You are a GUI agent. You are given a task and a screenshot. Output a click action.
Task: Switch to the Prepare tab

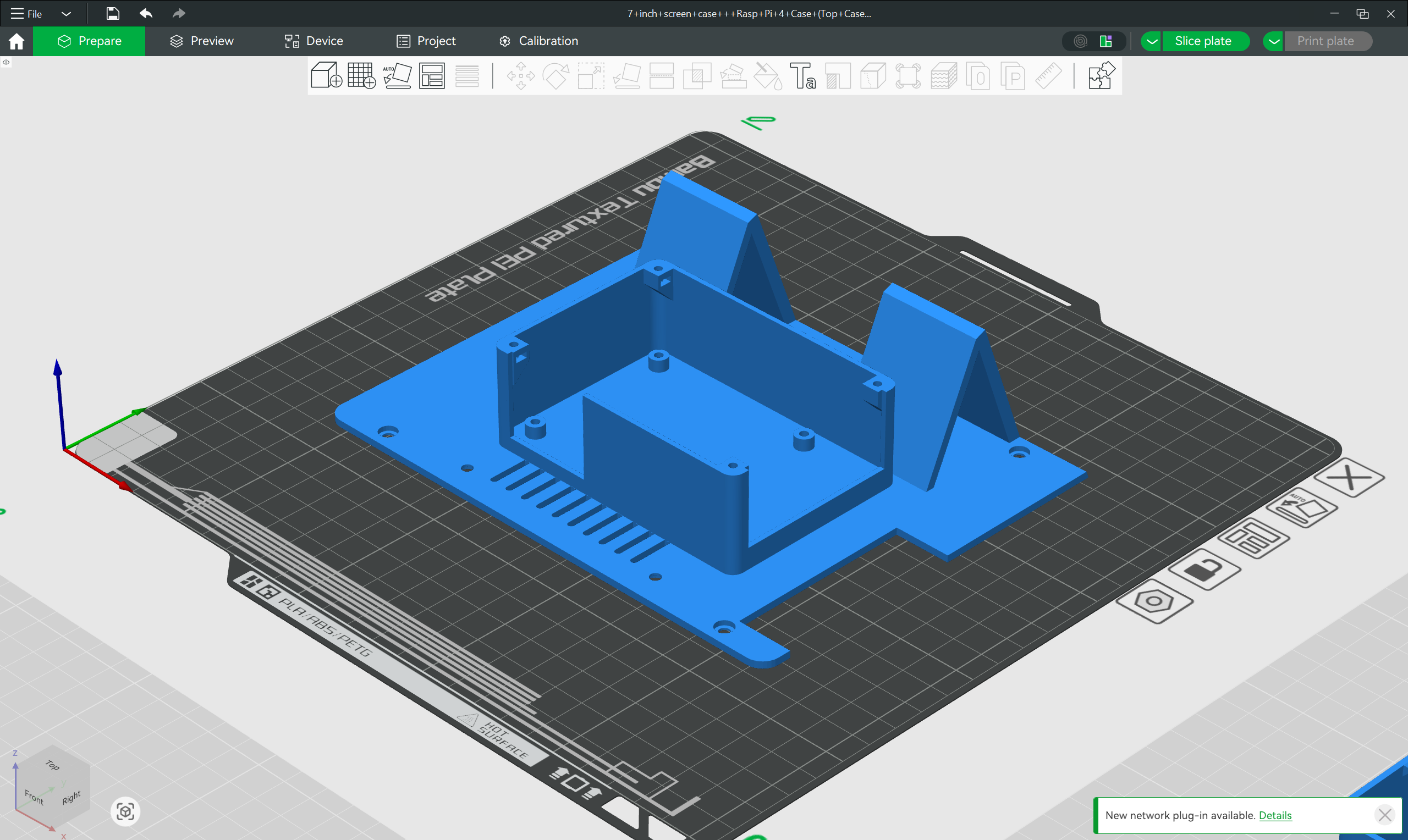coord(89,41)
